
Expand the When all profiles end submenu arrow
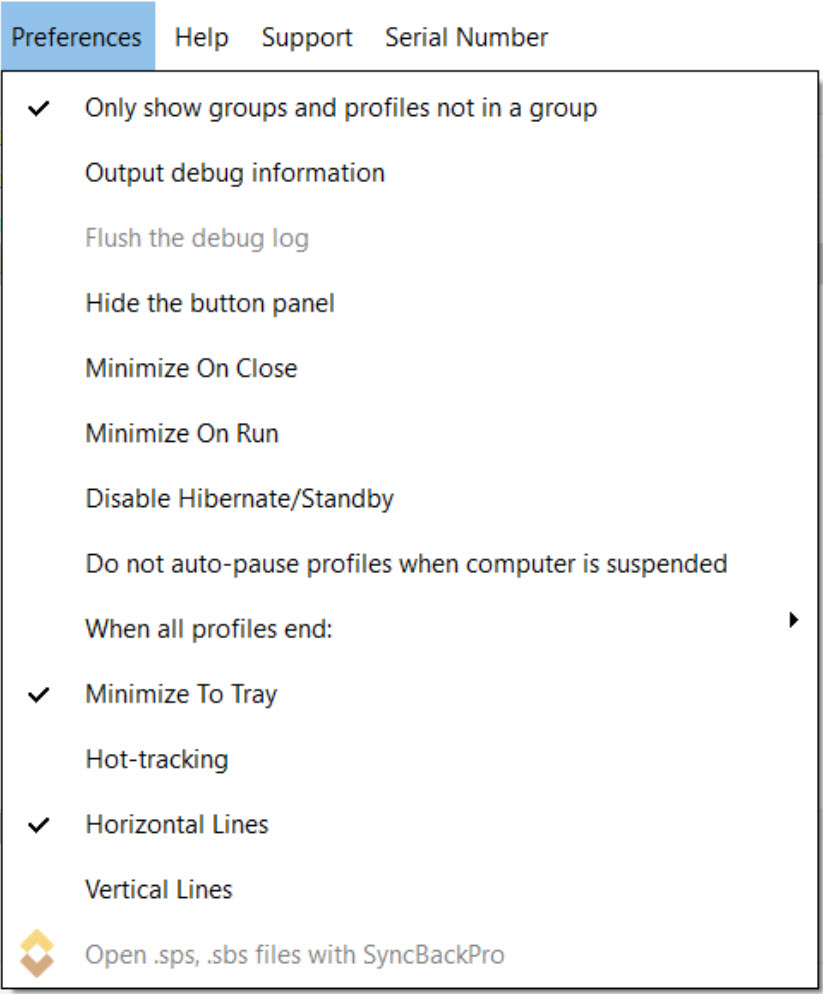[x=793, y=620]
